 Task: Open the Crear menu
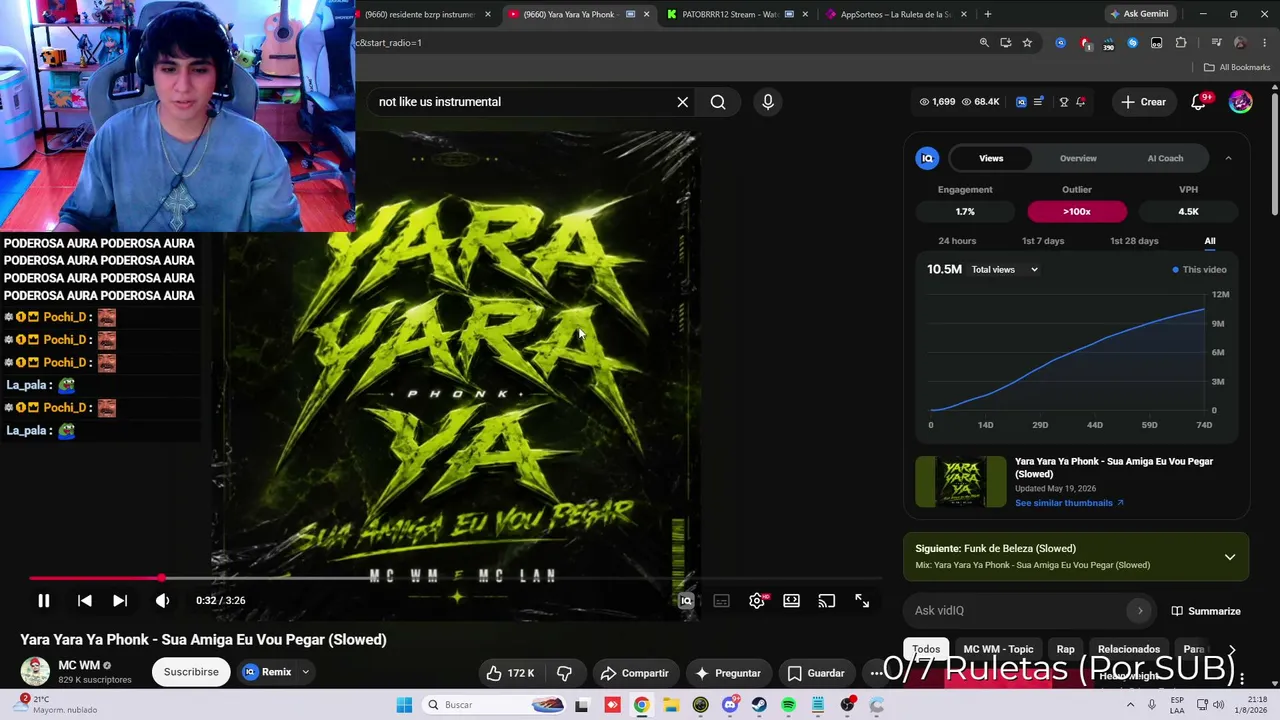tap(1143, 102)
